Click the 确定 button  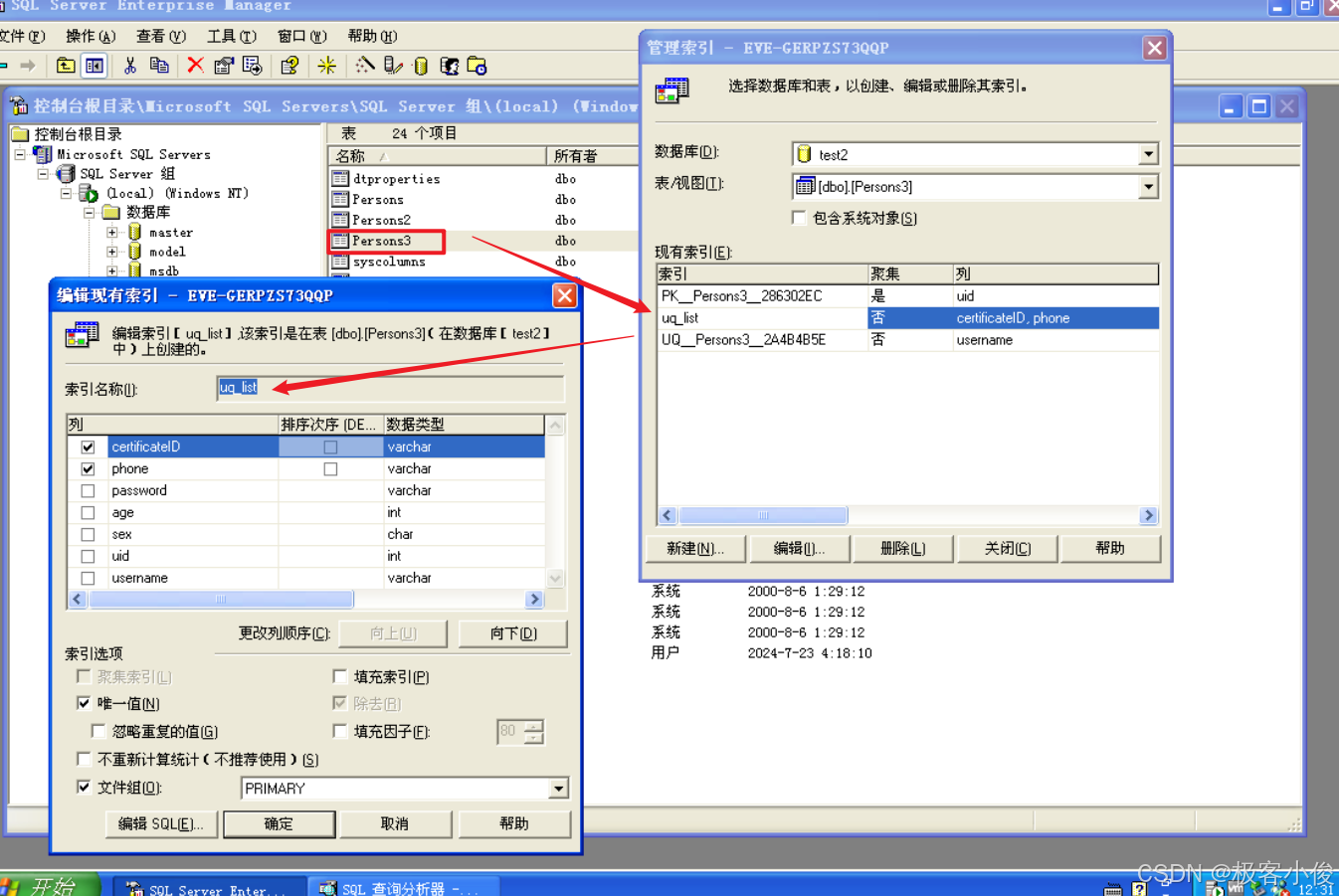coord(279,823)
